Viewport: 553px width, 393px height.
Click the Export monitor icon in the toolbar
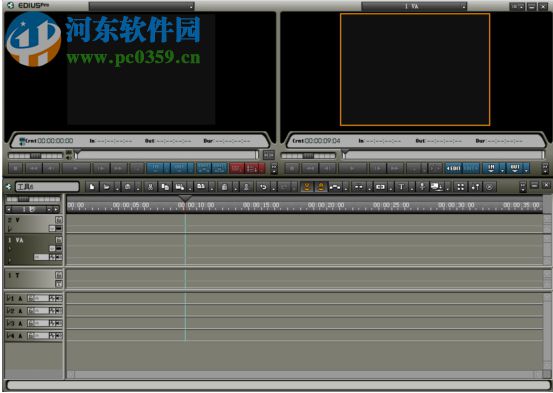437,187
